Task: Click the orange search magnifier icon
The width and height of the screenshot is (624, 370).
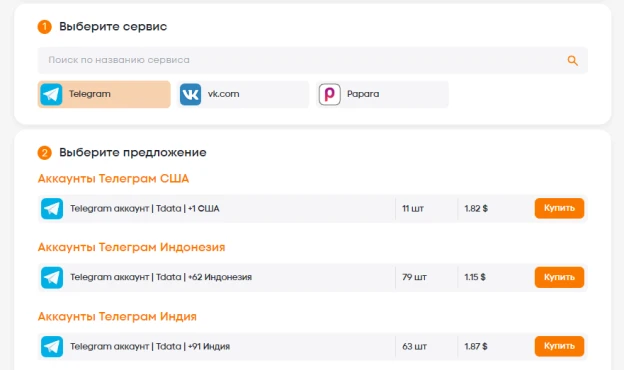Action: tap(572, 60)
